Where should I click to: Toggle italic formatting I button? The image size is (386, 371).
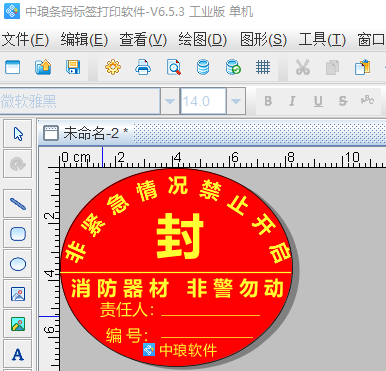pyautogui.click(x=292, y=101)
